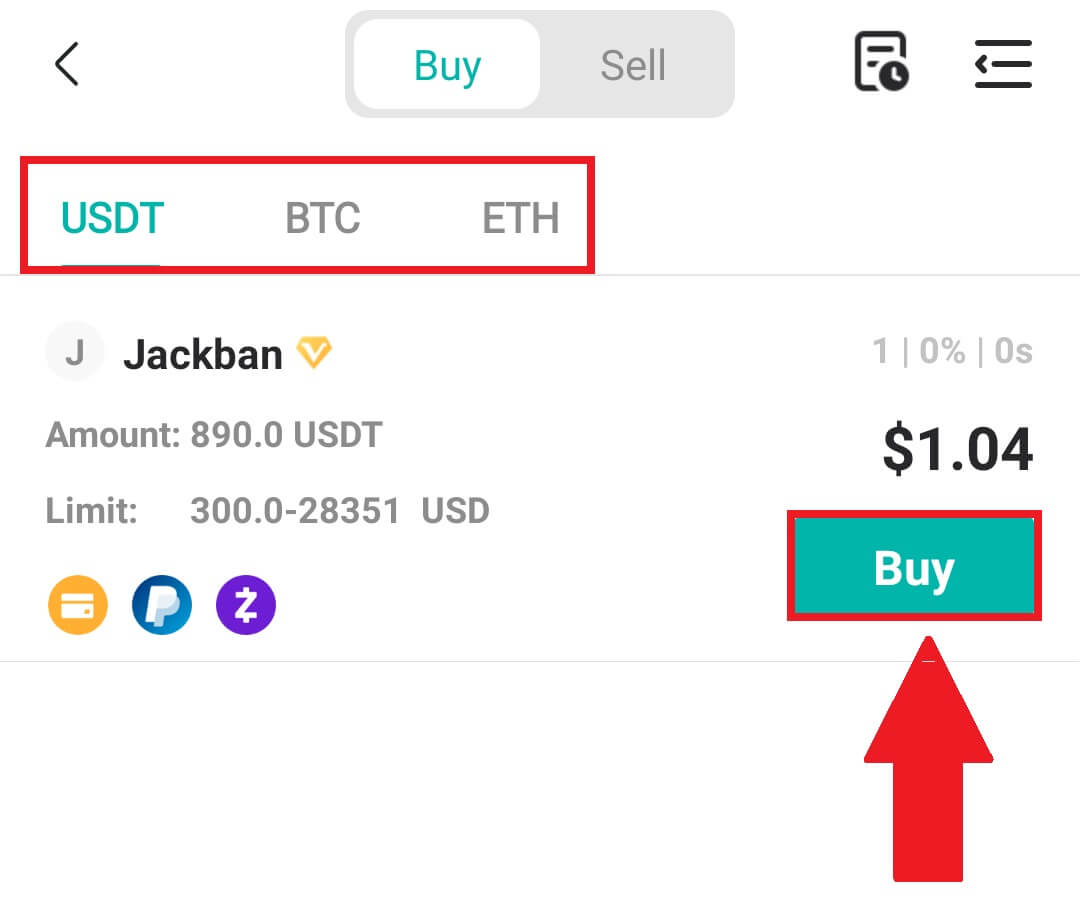1080x914 pixels.
Task: Select the credit card payment icon
Action: (77, 605)
